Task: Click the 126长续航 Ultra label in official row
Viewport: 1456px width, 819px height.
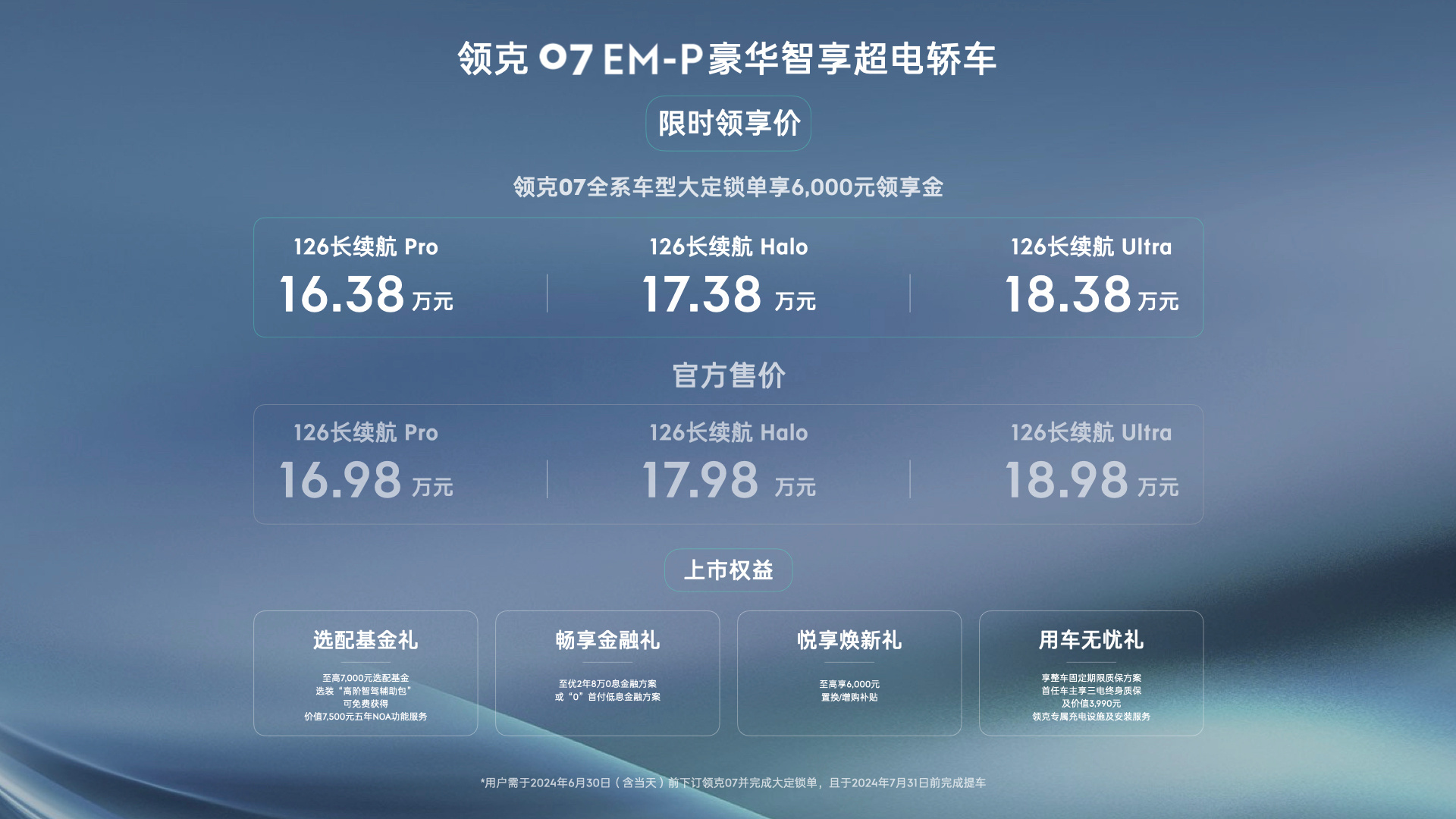Action: (x=1091, y=432)
